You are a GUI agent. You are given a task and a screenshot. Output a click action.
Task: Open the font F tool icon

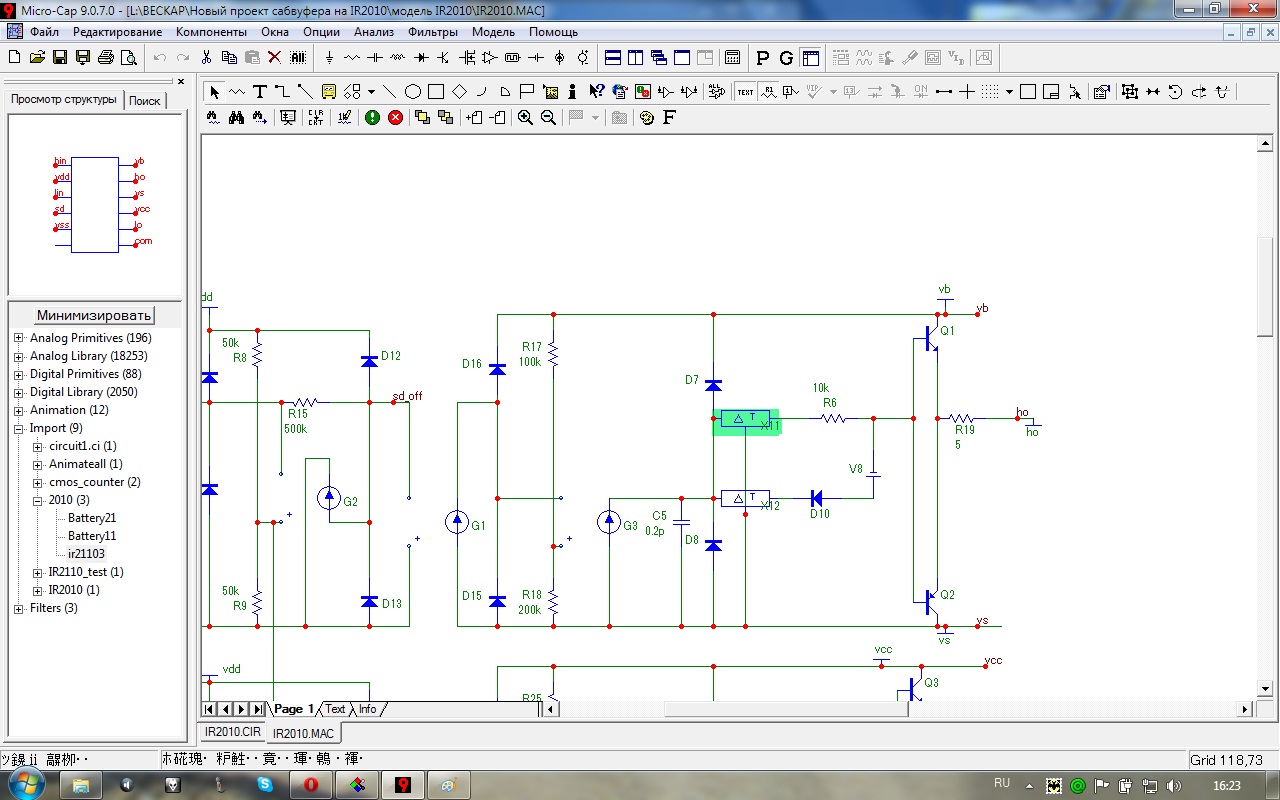[x=669, y=117]
